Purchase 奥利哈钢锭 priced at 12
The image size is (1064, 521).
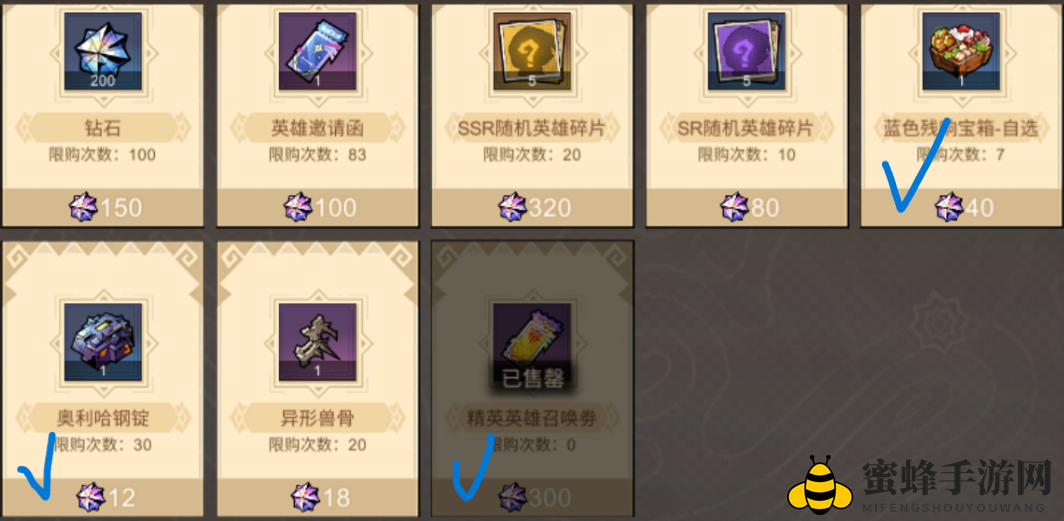[x=103, y=498]
